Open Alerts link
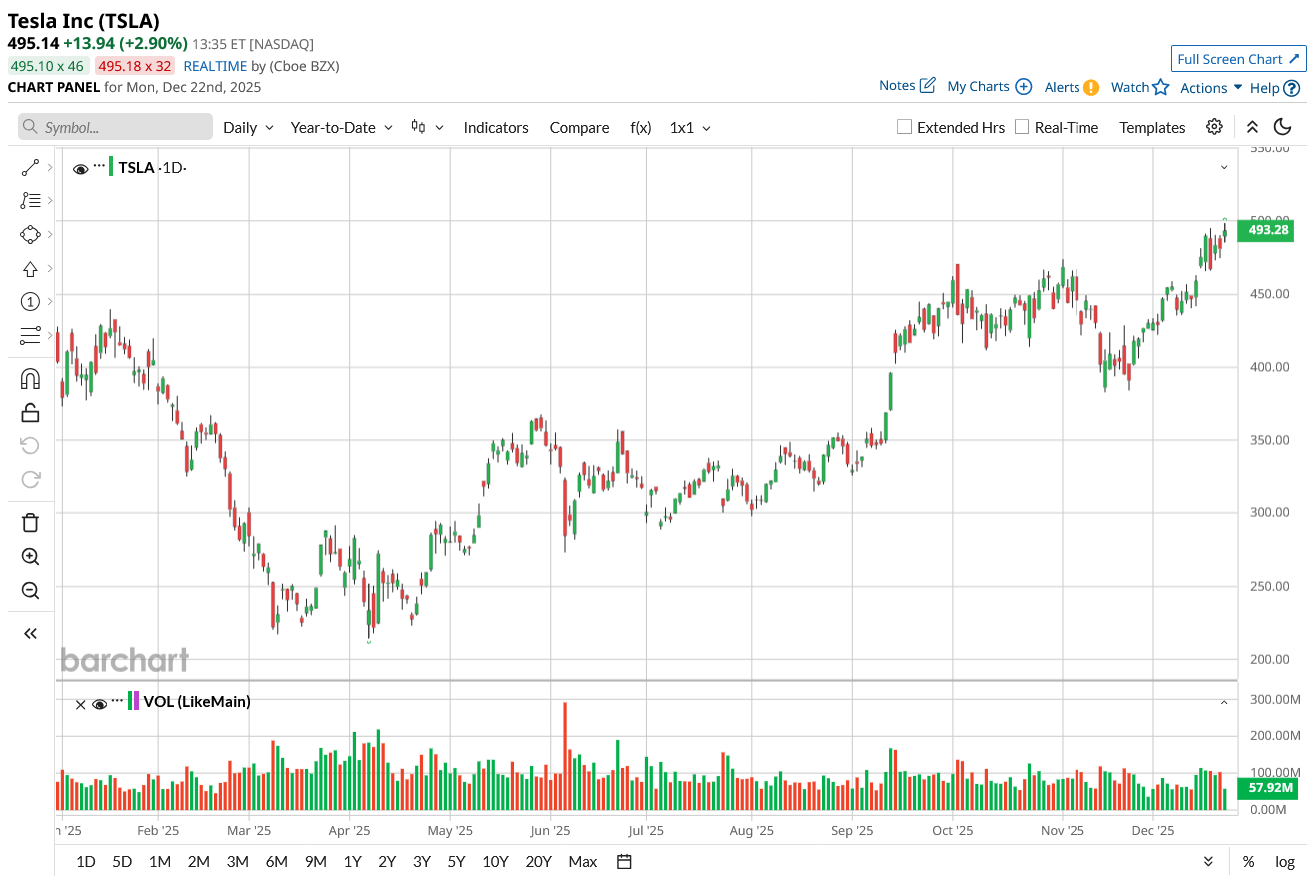 click(1071, 87)
